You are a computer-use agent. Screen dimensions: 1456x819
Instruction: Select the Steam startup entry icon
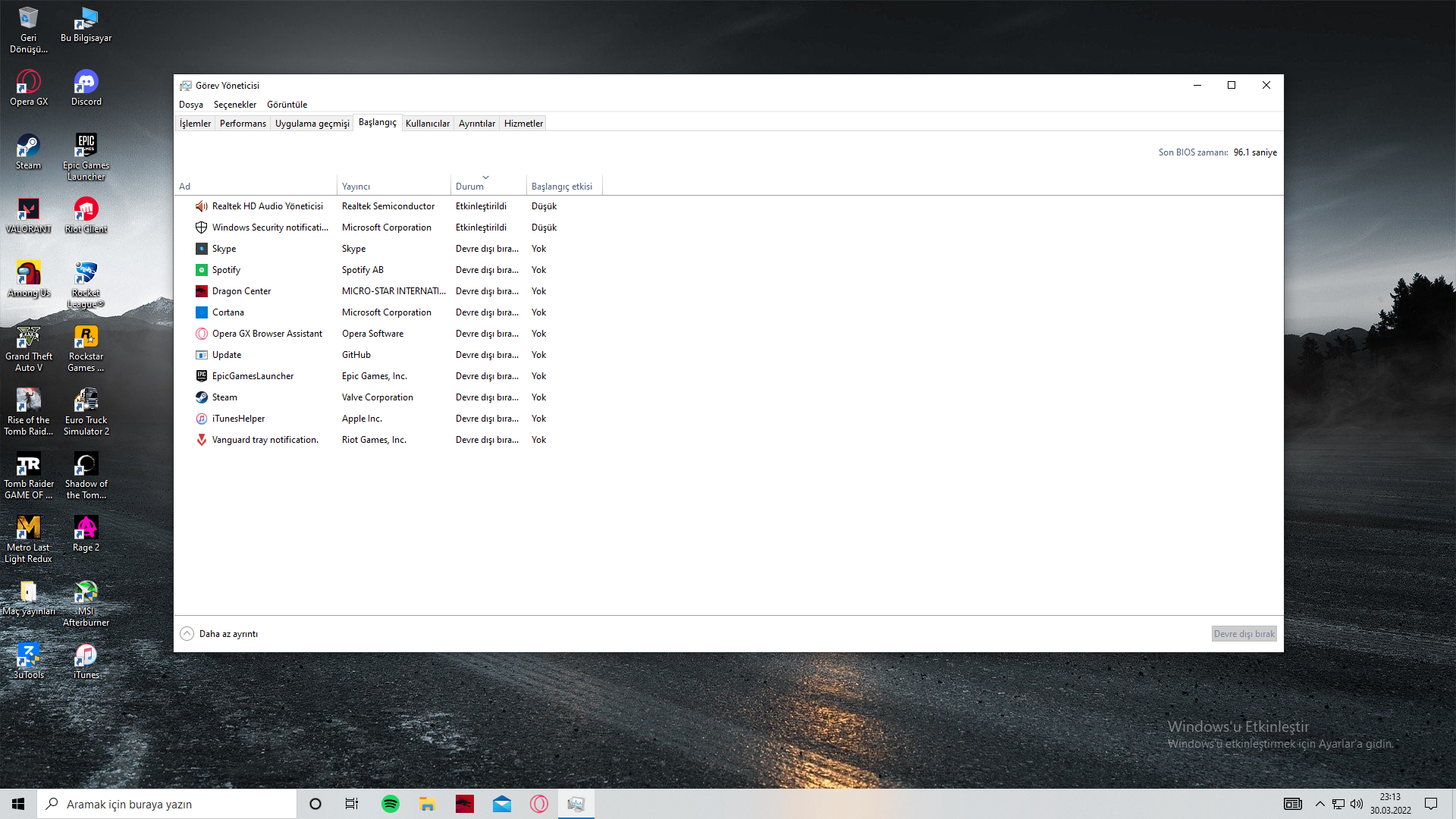[x=201, y=397]
